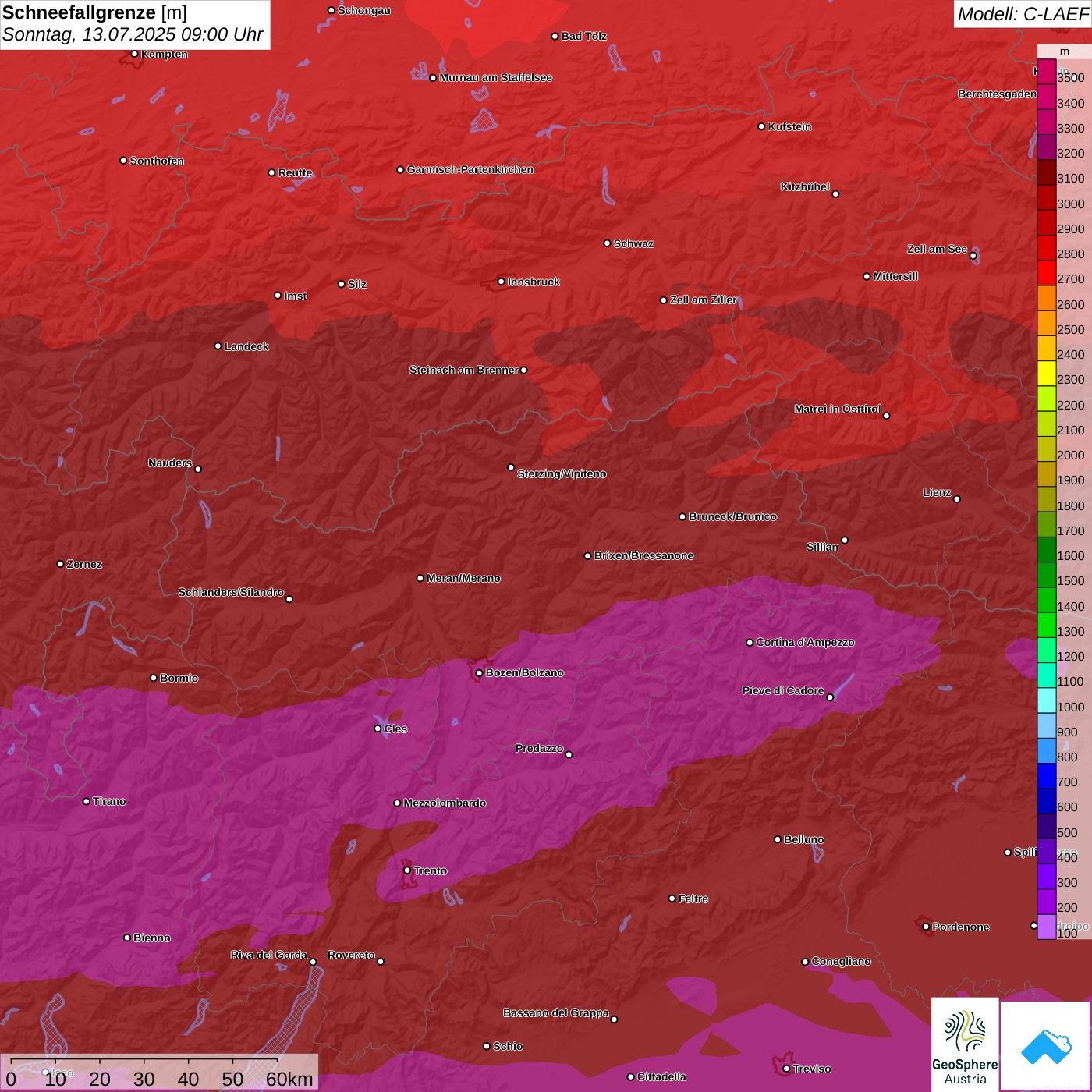Click the Schneefallgrenze [m] title
Image resolution: width=1092 pixels, height=1092 pixels.
(95, 12)
